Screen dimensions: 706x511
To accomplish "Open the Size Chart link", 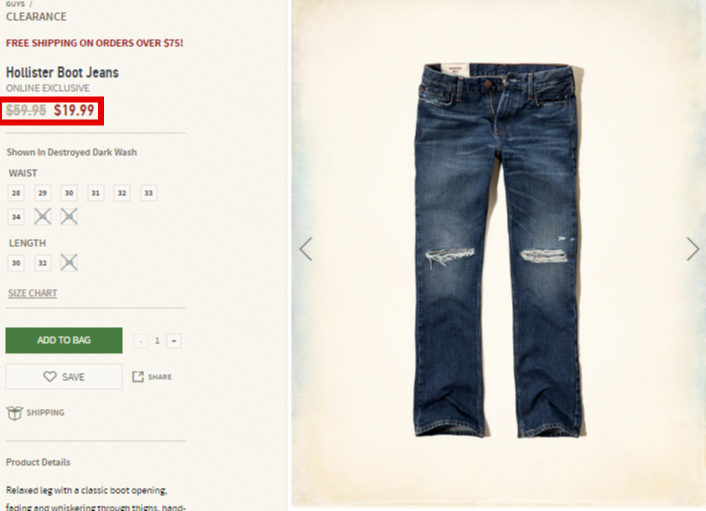I will point(32,293).
